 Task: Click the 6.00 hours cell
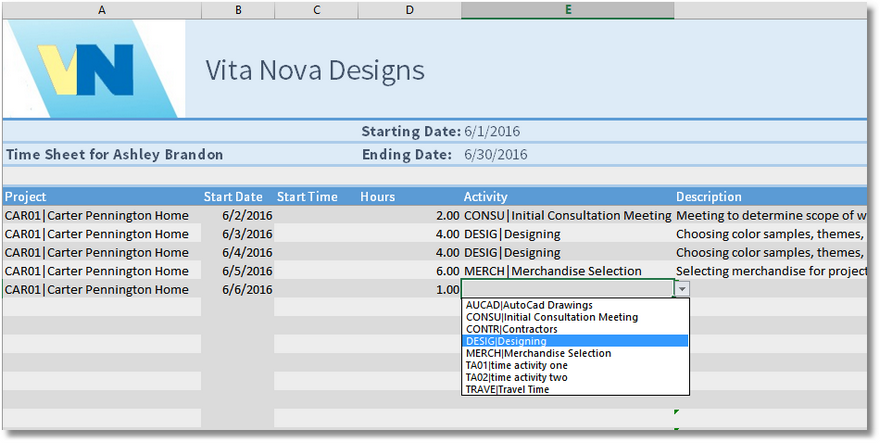coord(410,271)
